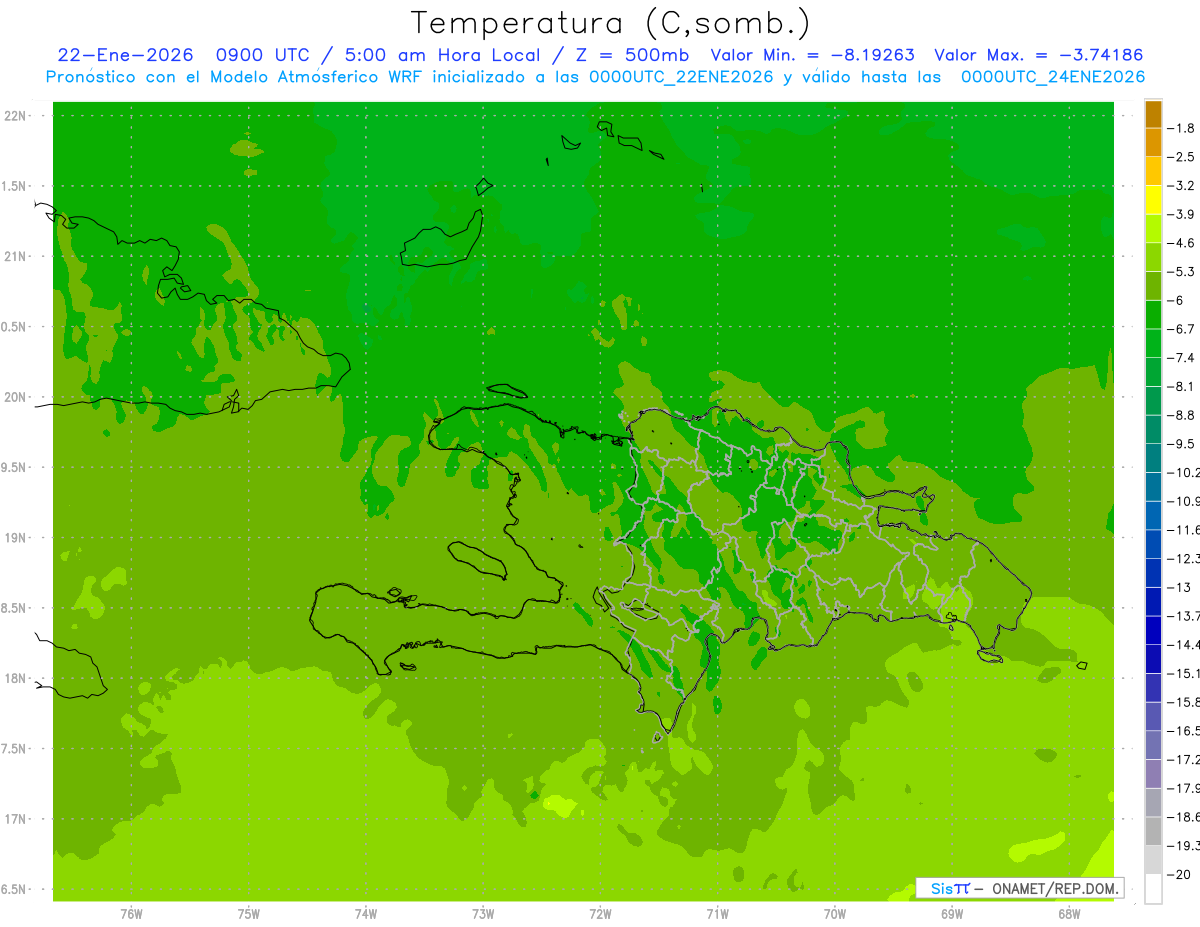Click the "-8.1" legend value
This screenshot has height=927, width=1200.
pyautogui.click(x=1182, y=386)
